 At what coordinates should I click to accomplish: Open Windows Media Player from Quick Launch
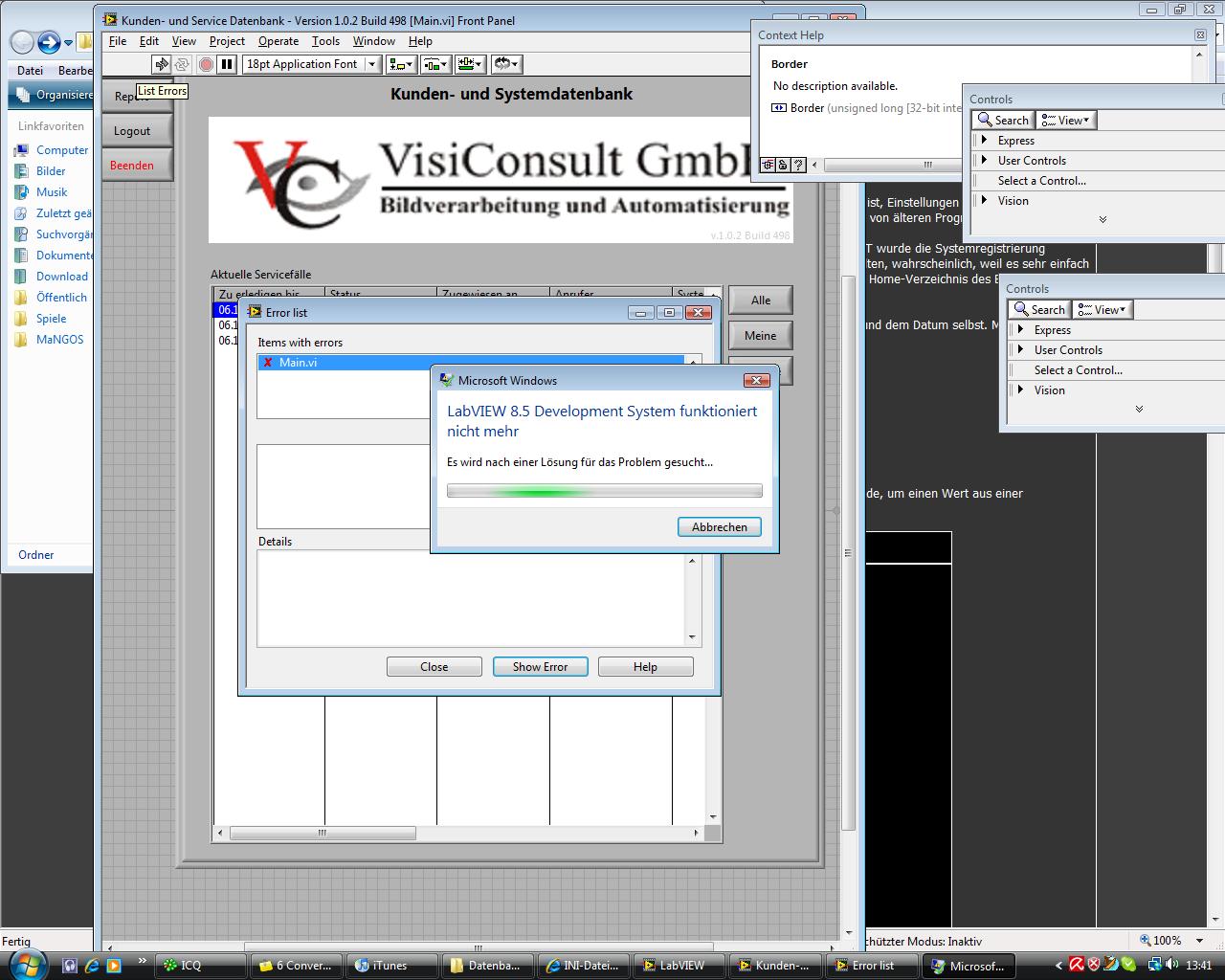click(113, 966)
